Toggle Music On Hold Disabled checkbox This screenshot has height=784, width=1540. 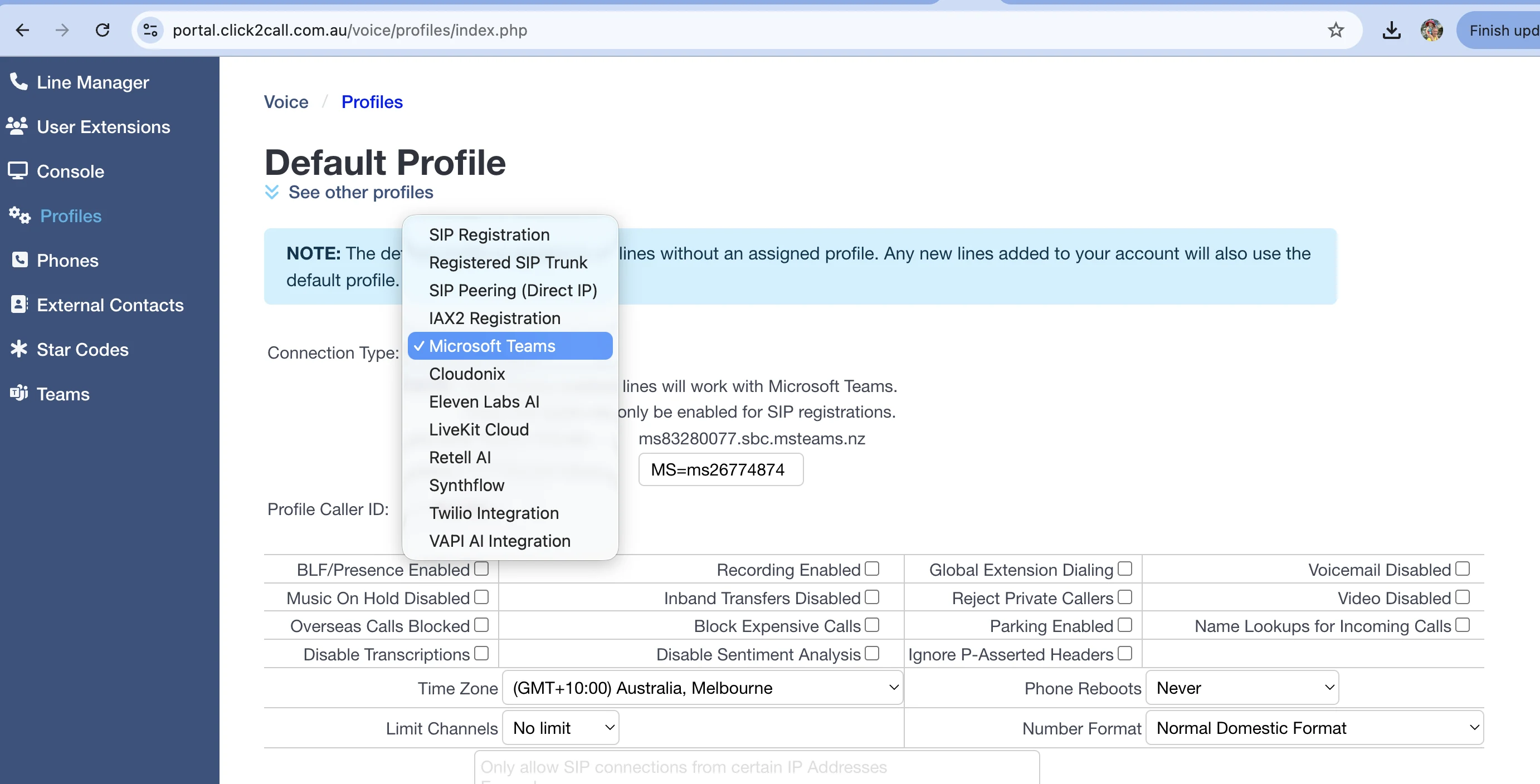481,597
